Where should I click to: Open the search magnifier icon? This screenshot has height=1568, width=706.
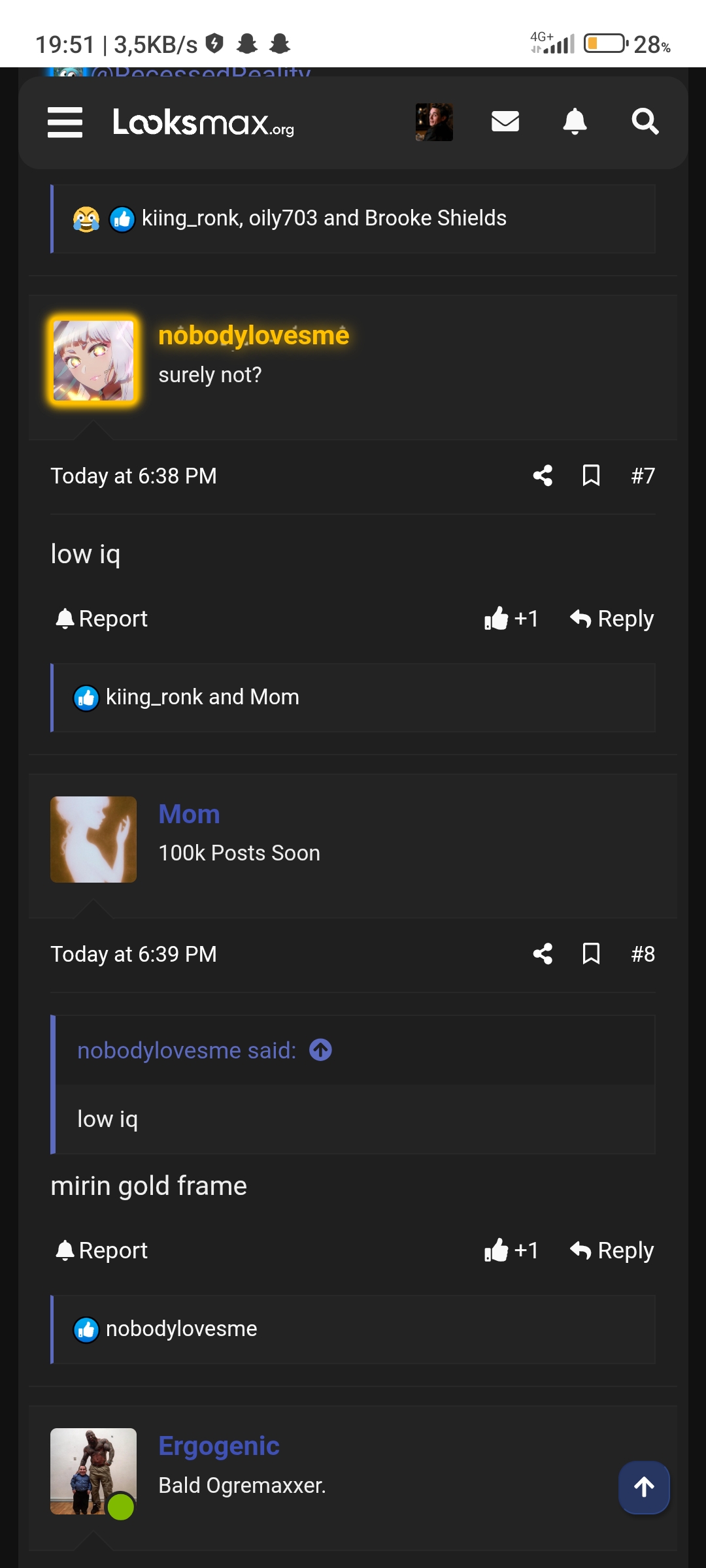[x=645, y=122]
